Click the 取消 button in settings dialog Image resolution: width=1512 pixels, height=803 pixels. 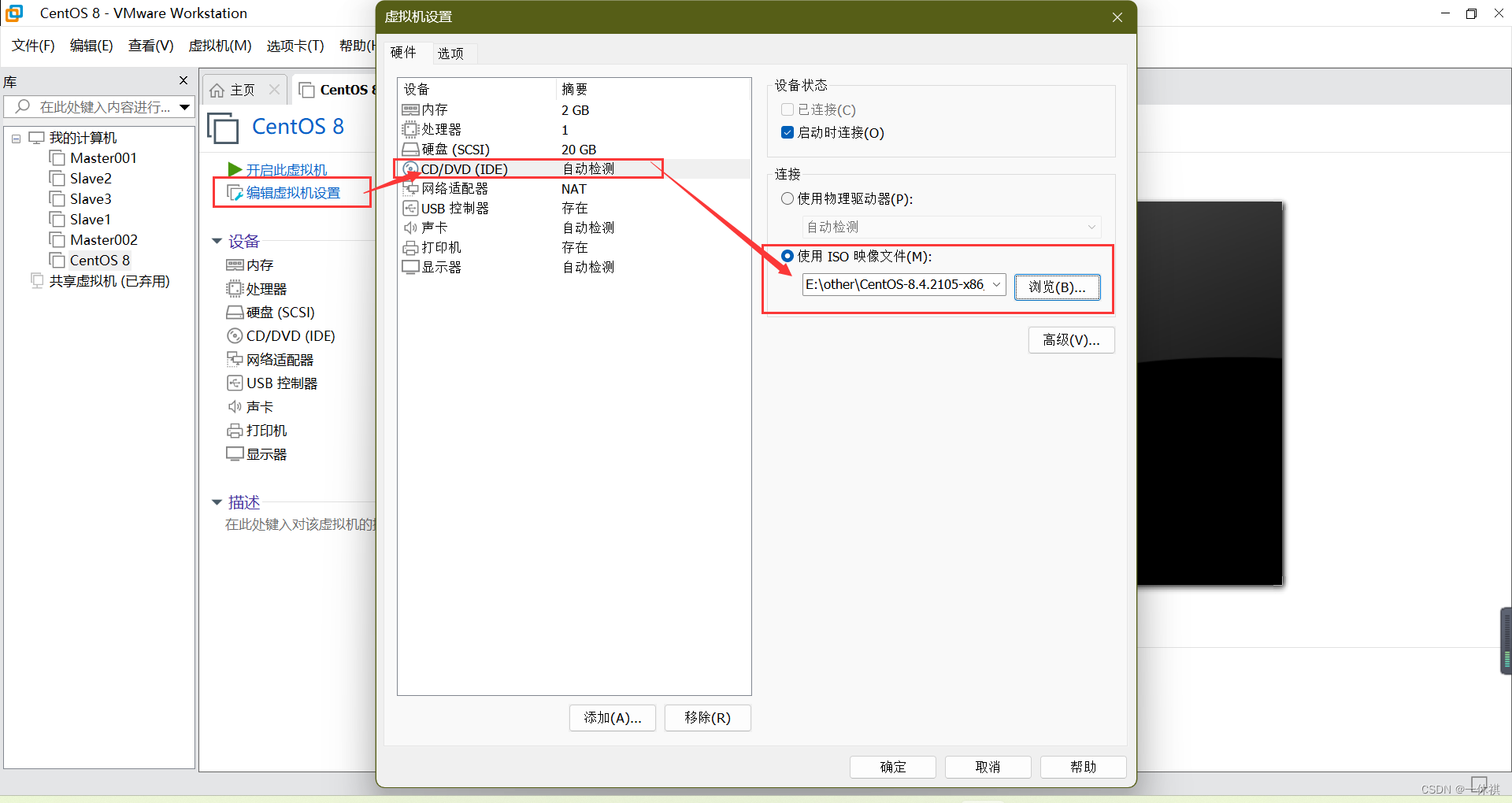[988, 767]
